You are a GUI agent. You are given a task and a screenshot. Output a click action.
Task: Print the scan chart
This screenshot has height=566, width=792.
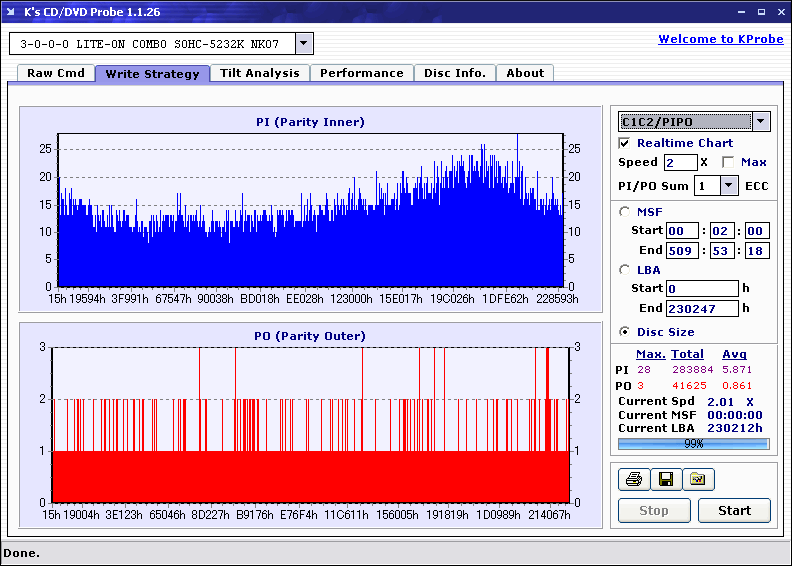point(633,480)
